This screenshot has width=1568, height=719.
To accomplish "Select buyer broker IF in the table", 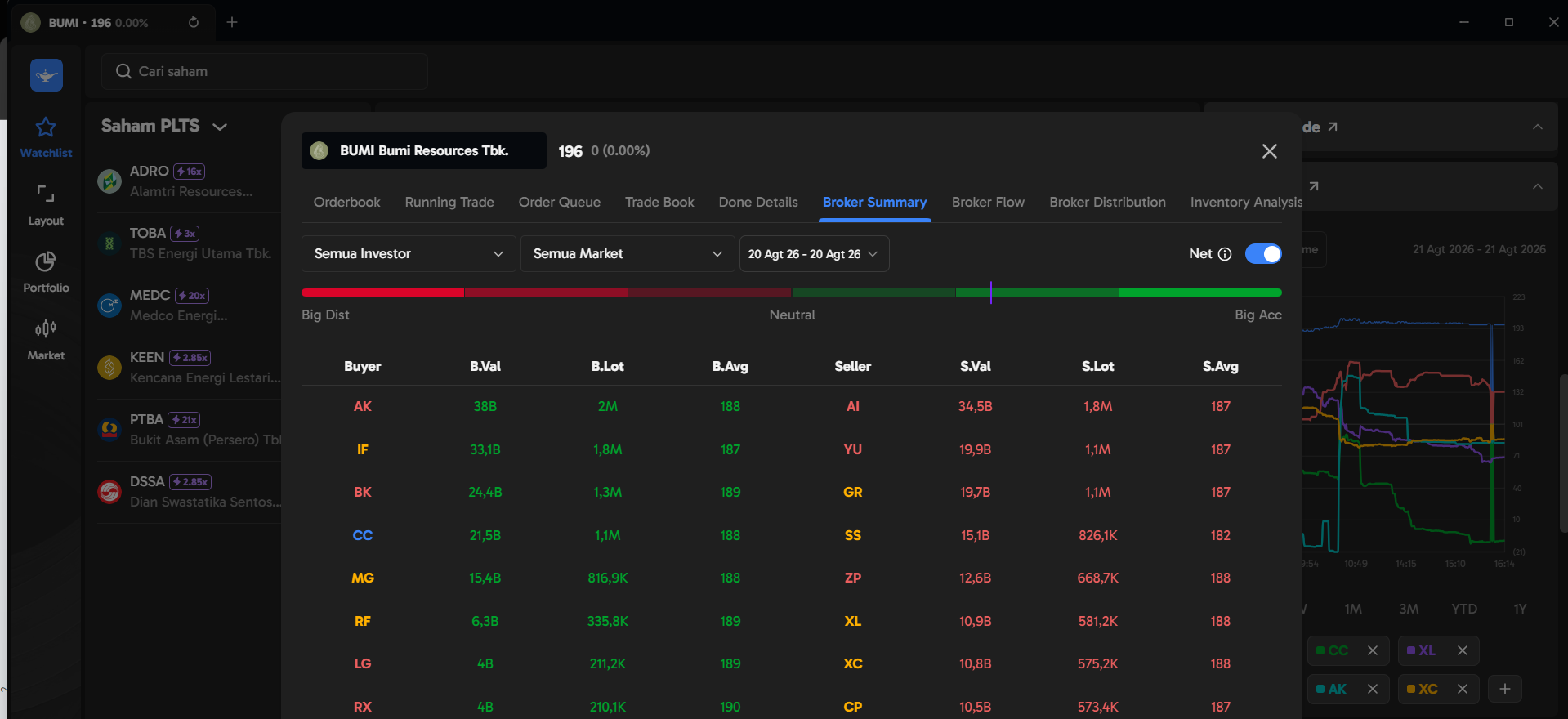I will pos(363,449).
